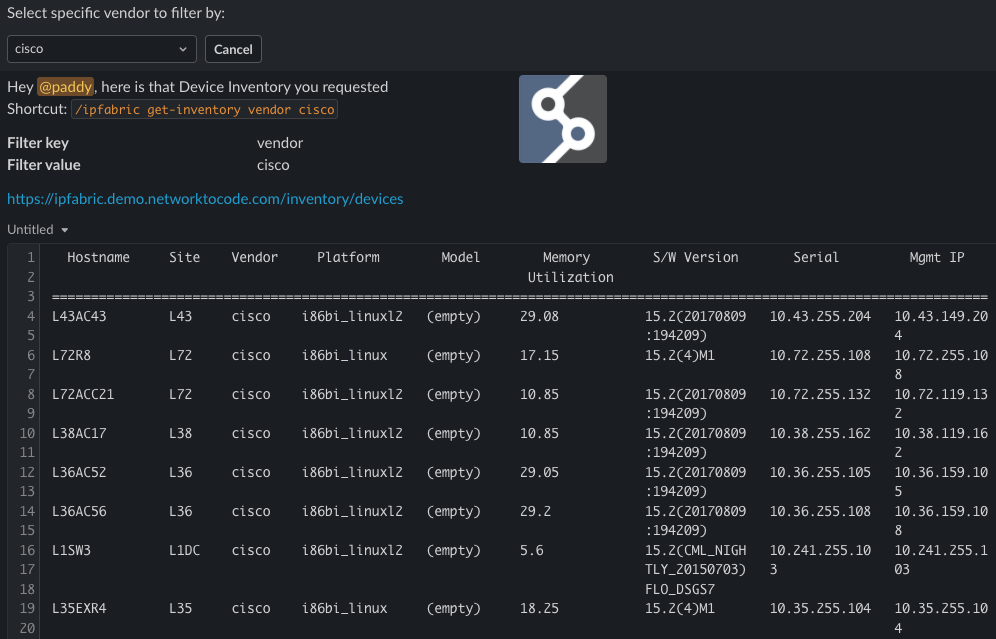Click site L43 in L43AC43 row

[x=180, y=316]
